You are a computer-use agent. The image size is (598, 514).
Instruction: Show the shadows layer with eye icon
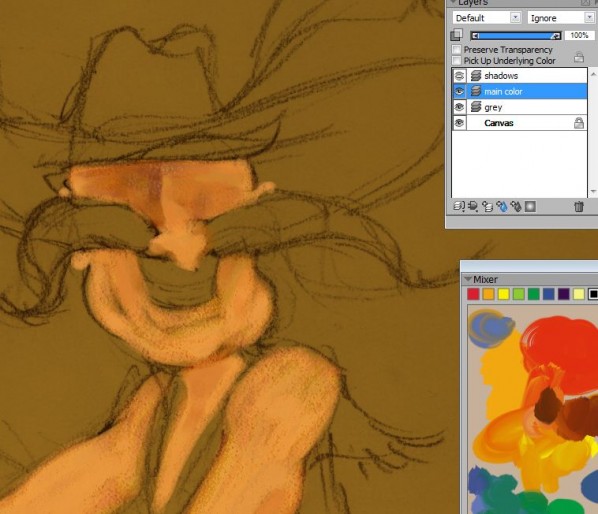pos(459,75)
